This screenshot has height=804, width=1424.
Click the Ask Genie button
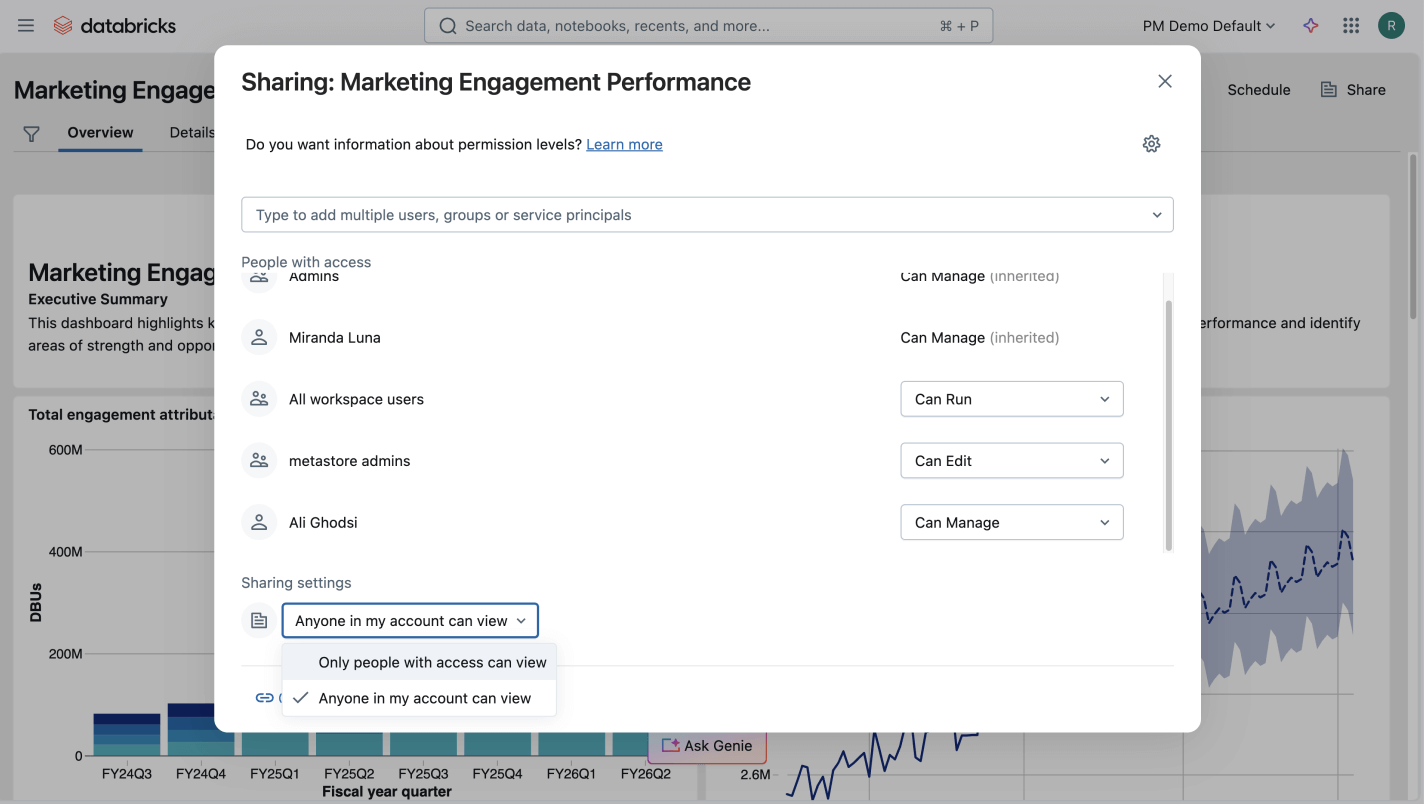707,745
